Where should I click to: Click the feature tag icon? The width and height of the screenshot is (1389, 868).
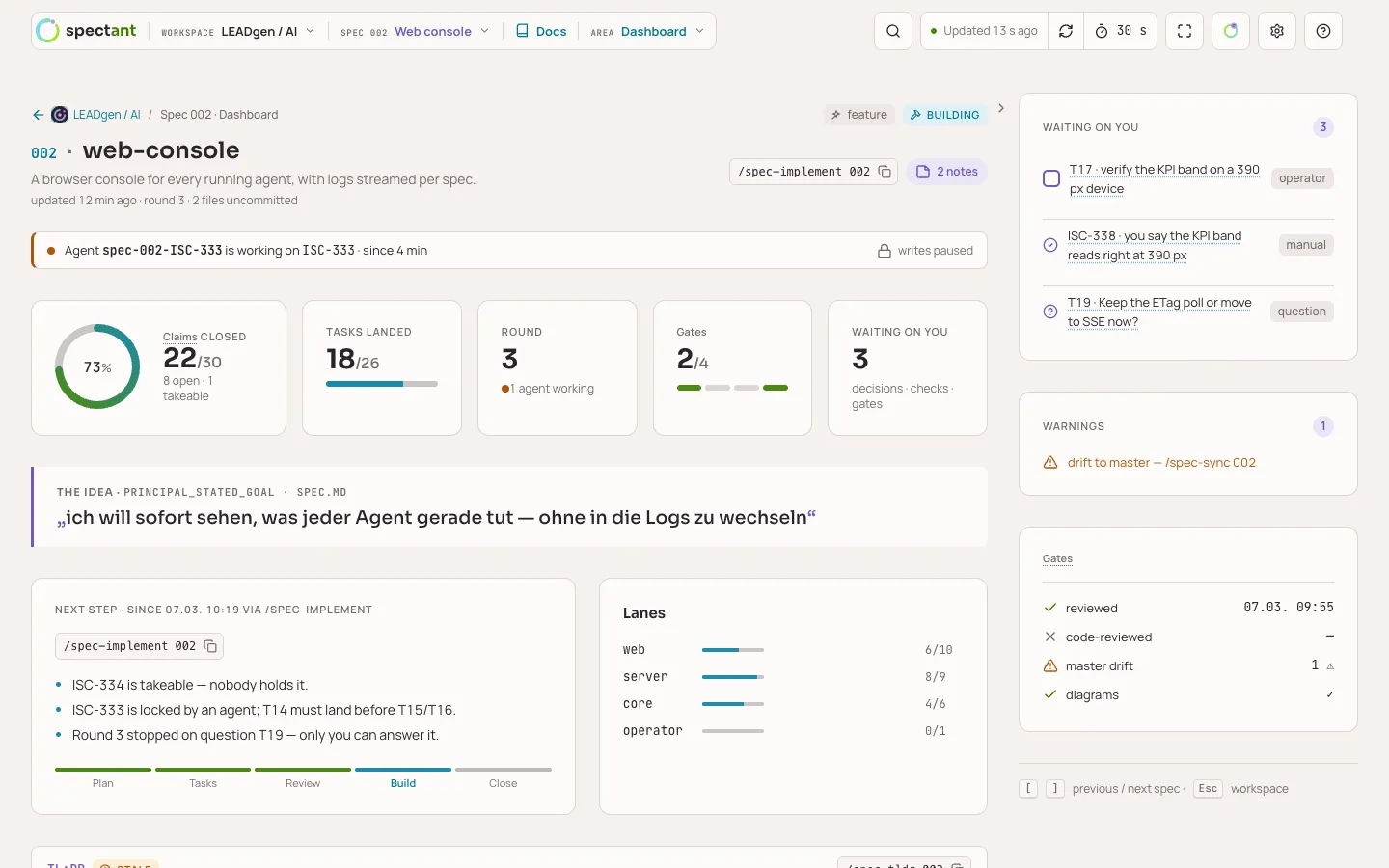(836, 115)
